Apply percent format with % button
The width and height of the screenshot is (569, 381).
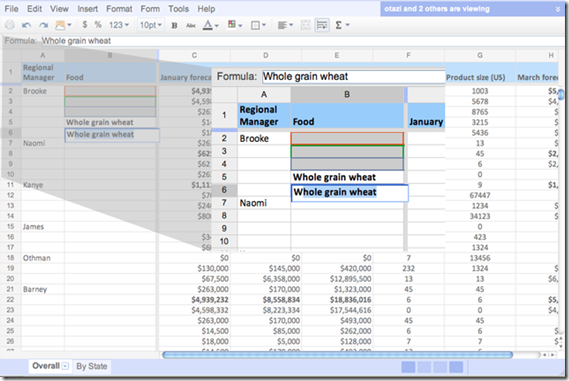pyautogui.click(x=98, y=25)
